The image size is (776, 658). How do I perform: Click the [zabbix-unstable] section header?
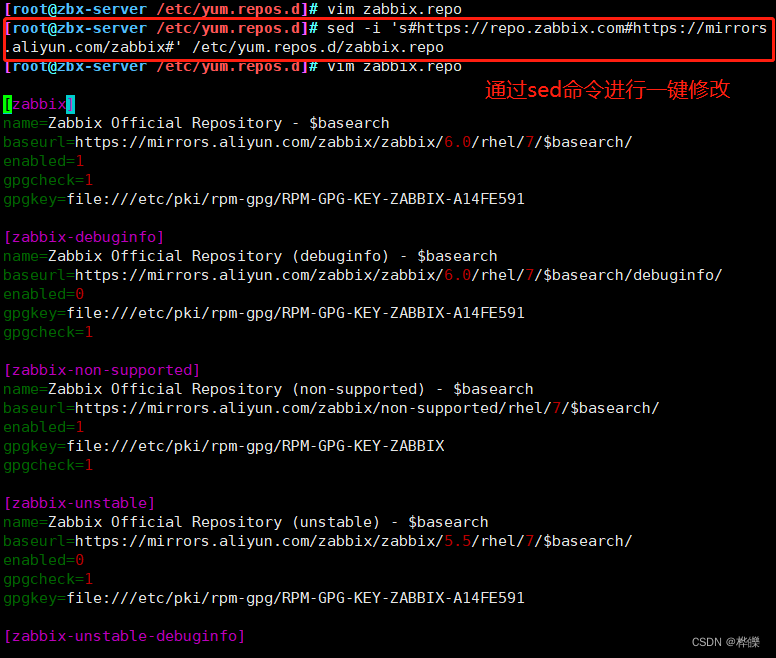(x=79, y=504)
